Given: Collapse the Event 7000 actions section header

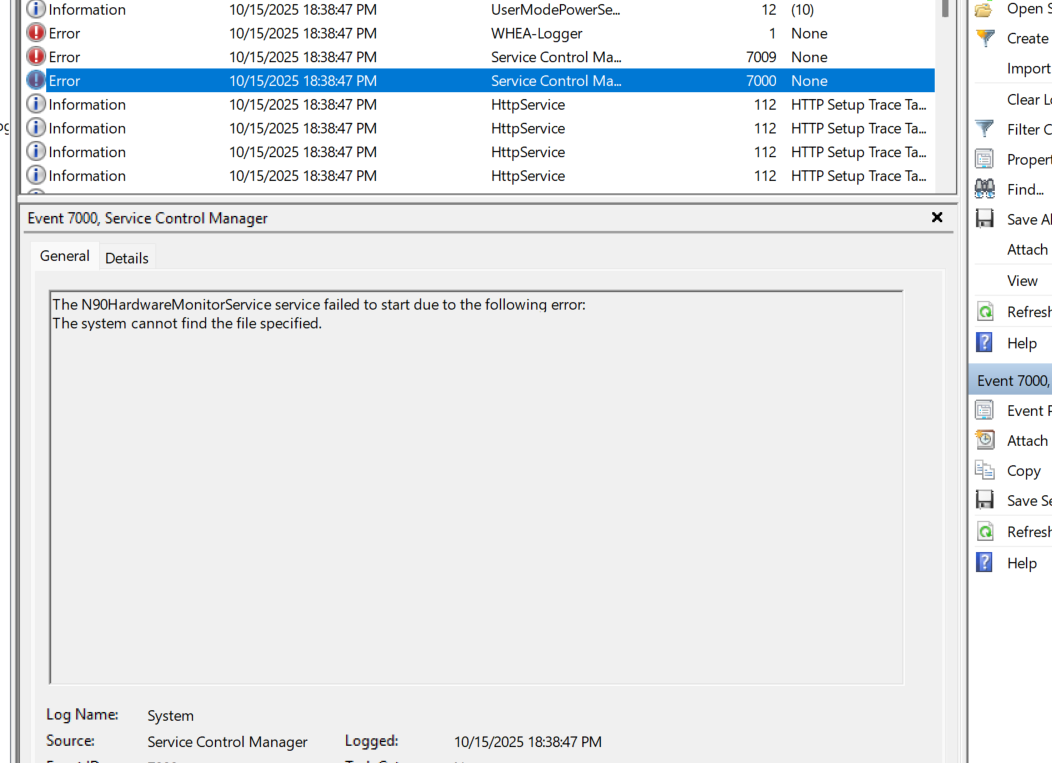Looking at the screenshot, I should click(1012, 380).
